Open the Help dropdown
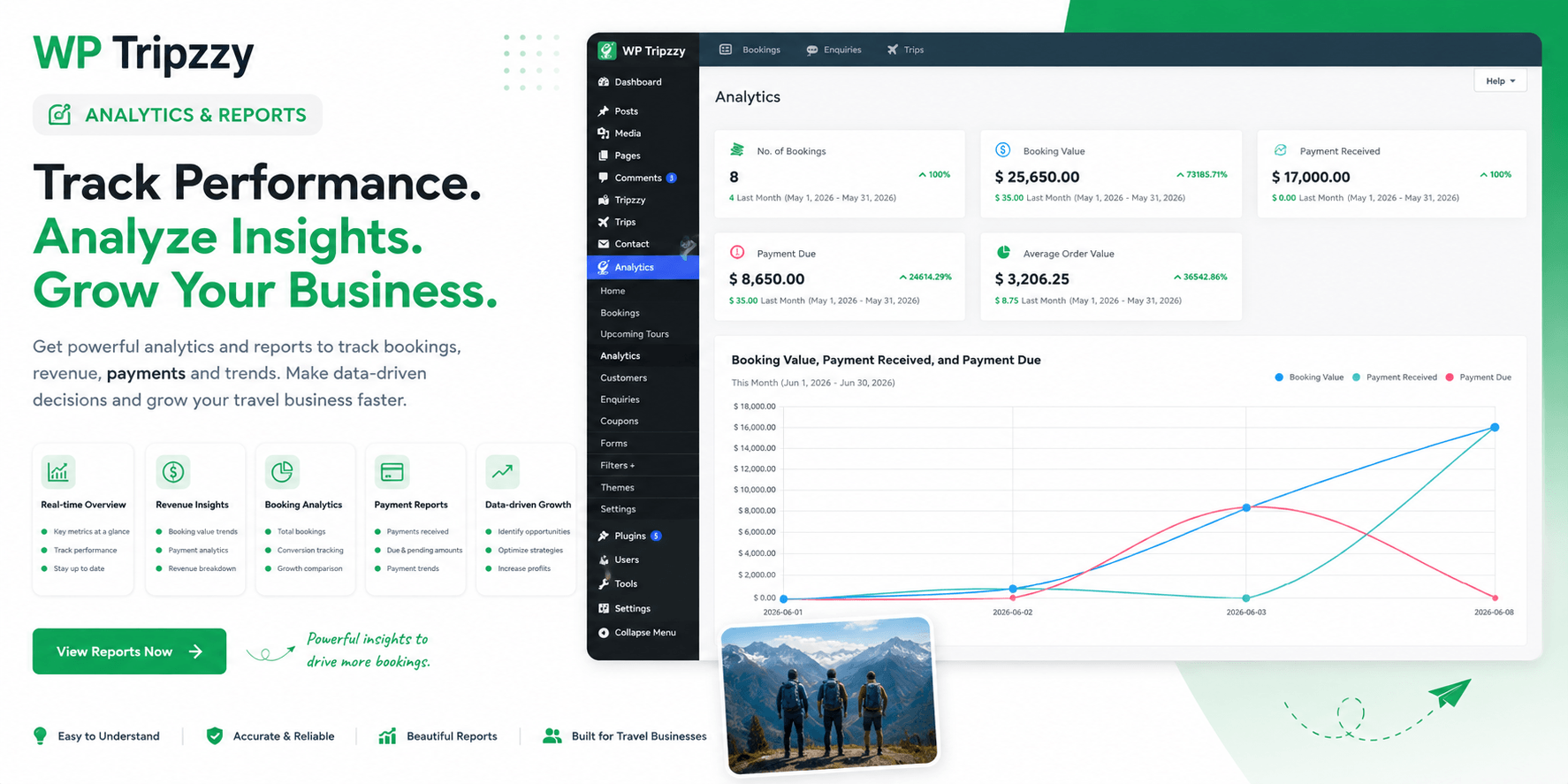Screen dimensions: 1568x784 pyautogui.click(x=1500, y=81)
